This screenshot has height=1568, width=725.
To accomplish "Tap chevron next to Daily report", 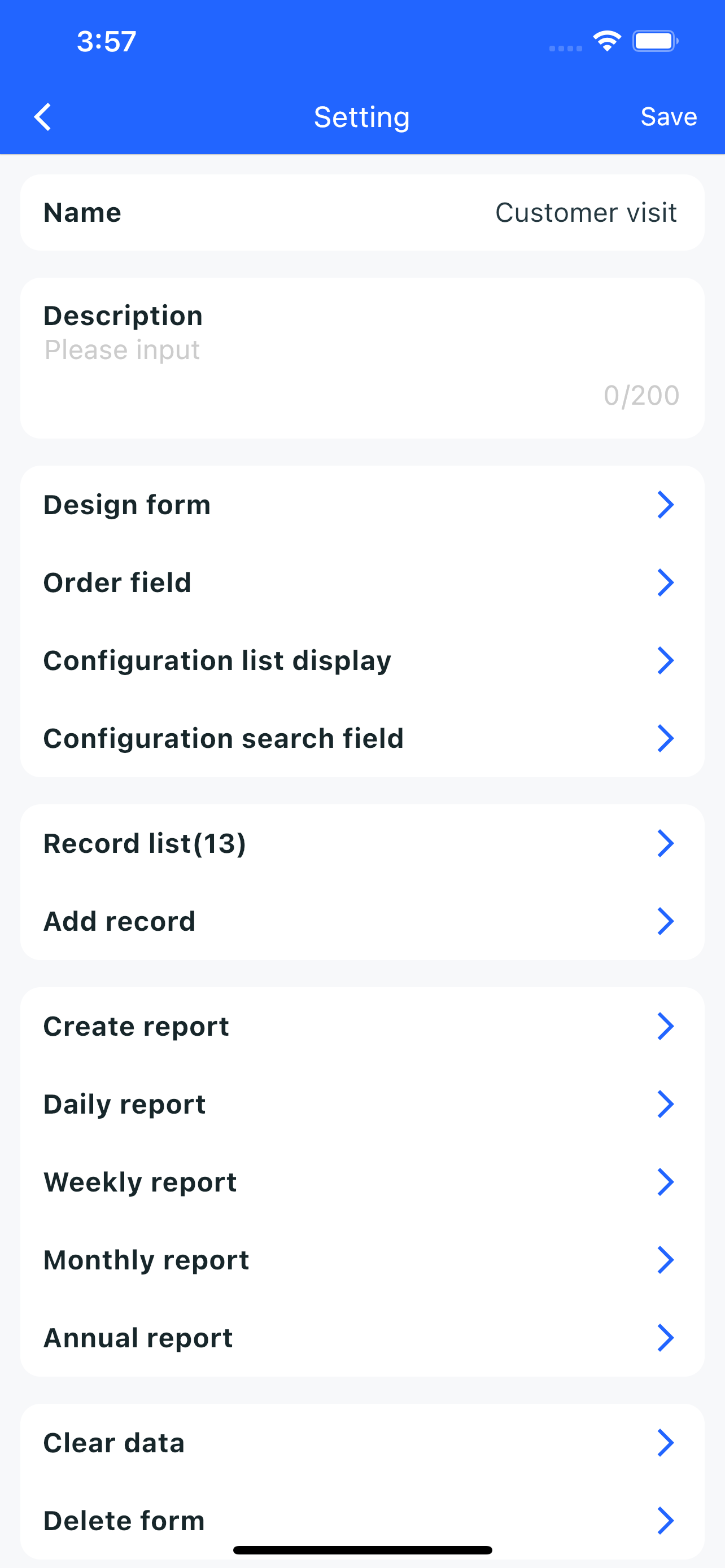I will pyautogui.click(x=665, y=1104).
